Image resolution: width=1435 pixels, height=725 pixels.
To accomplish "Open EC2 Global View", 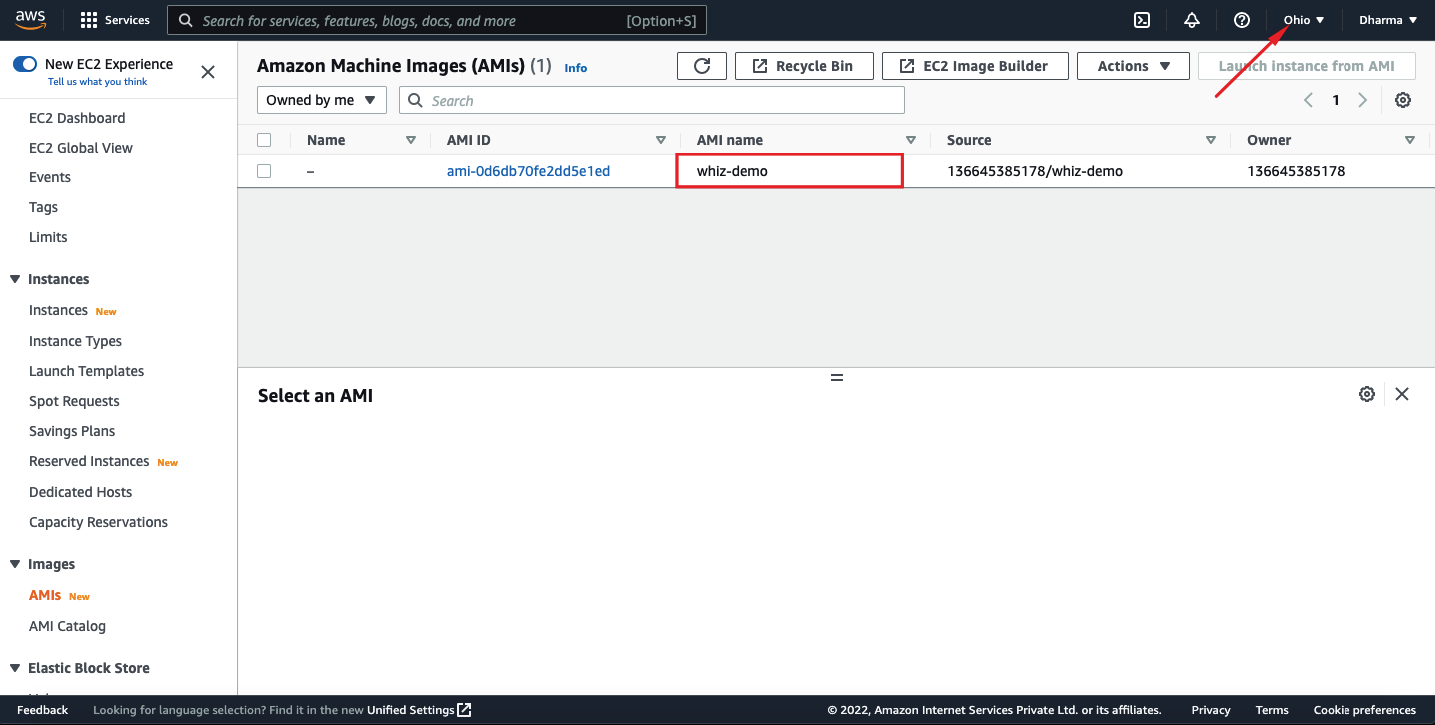I will [81, 148].
